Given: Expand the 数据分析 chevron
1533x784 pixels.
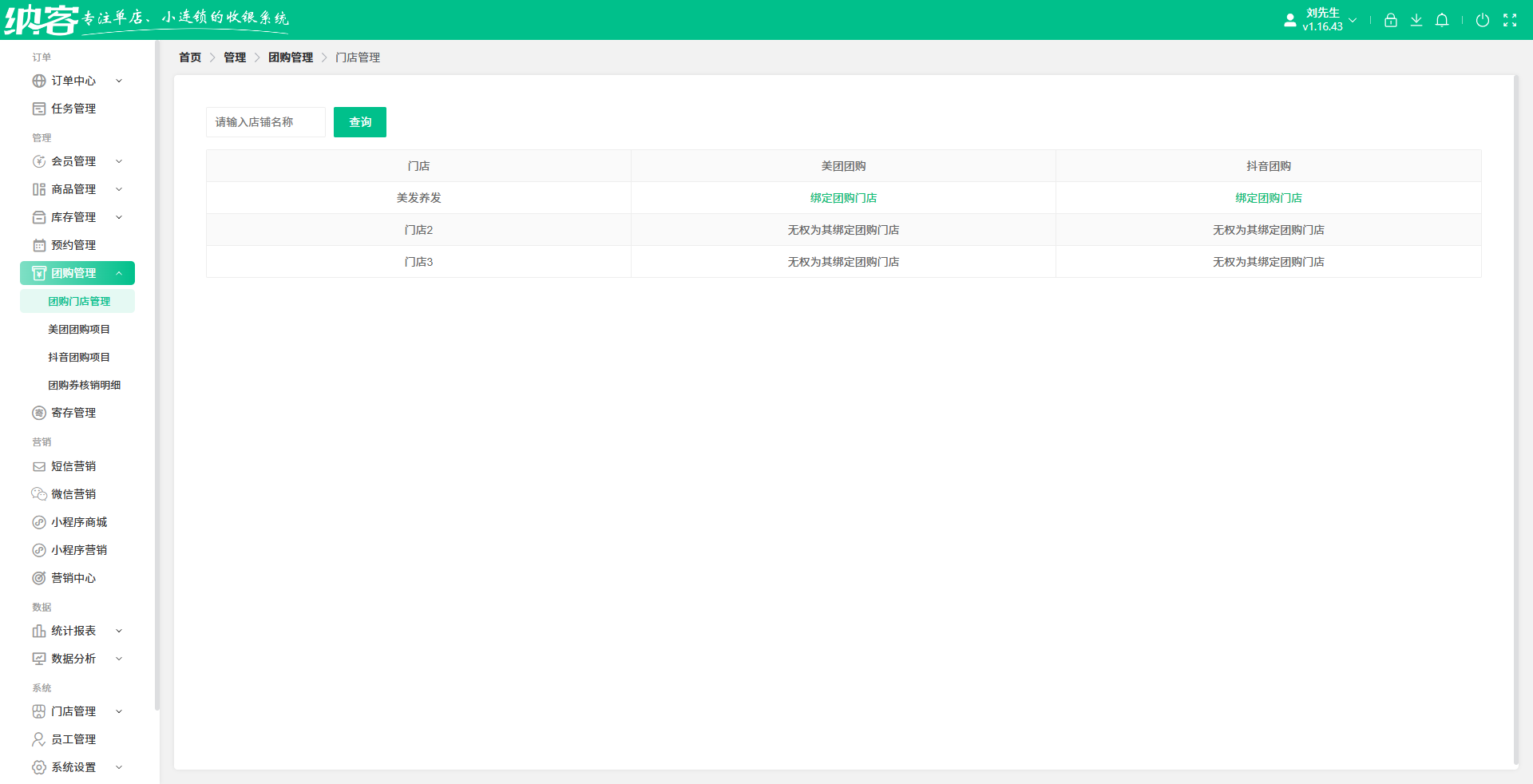Looking at the screenshot, I should (x=119, y=659).
